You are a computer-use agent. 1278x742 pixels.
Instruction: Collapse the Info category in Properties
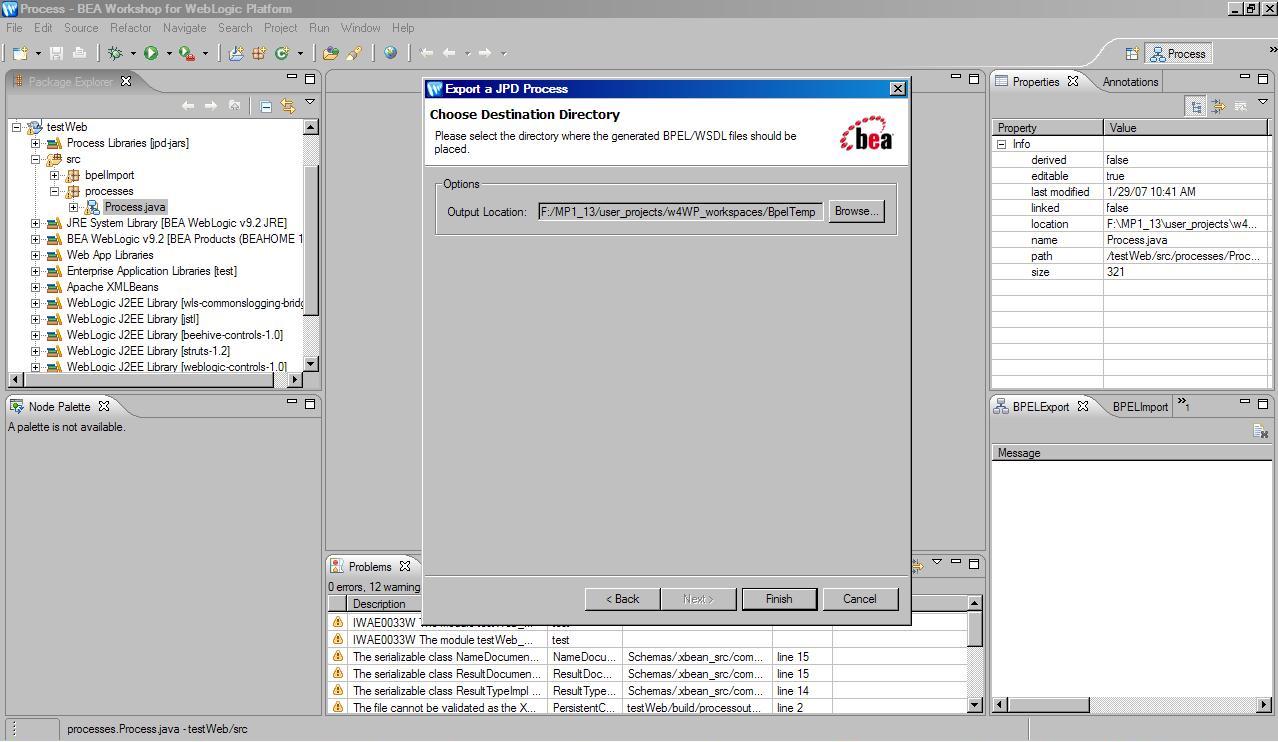click(x=1001, y=144)
